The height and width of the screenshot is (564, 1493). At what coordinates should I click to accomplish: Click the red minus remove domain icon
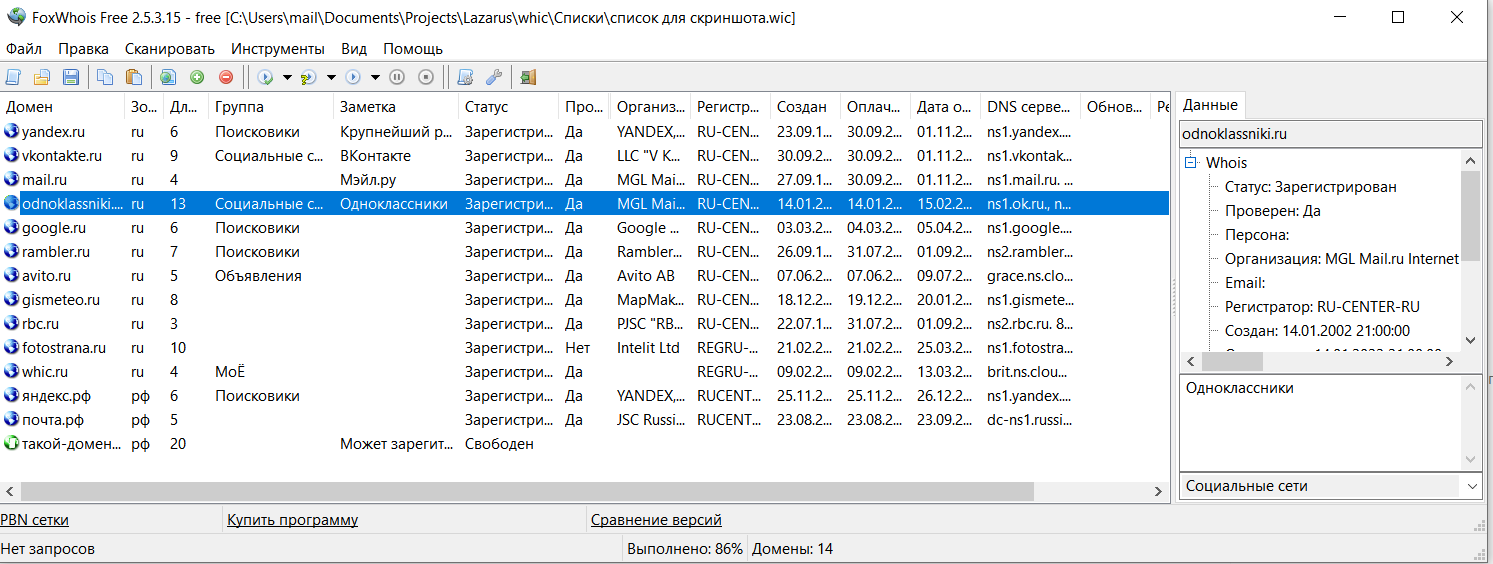tap(226, 77)
